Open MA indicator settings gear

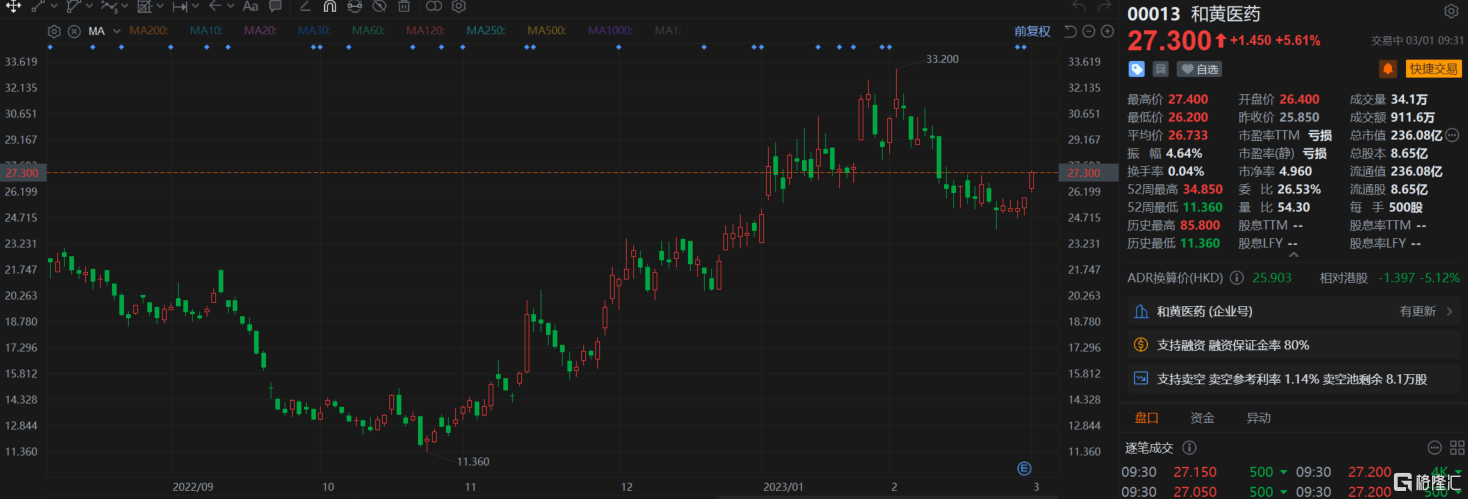(54, 31)
